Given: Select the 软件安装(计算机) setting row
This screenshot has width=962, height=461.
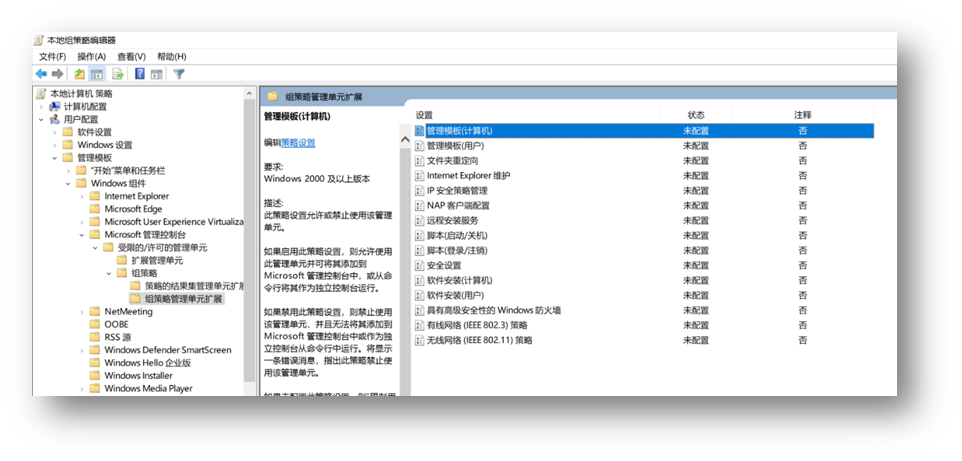Looking at the screenshot, I should pos(644,281).
